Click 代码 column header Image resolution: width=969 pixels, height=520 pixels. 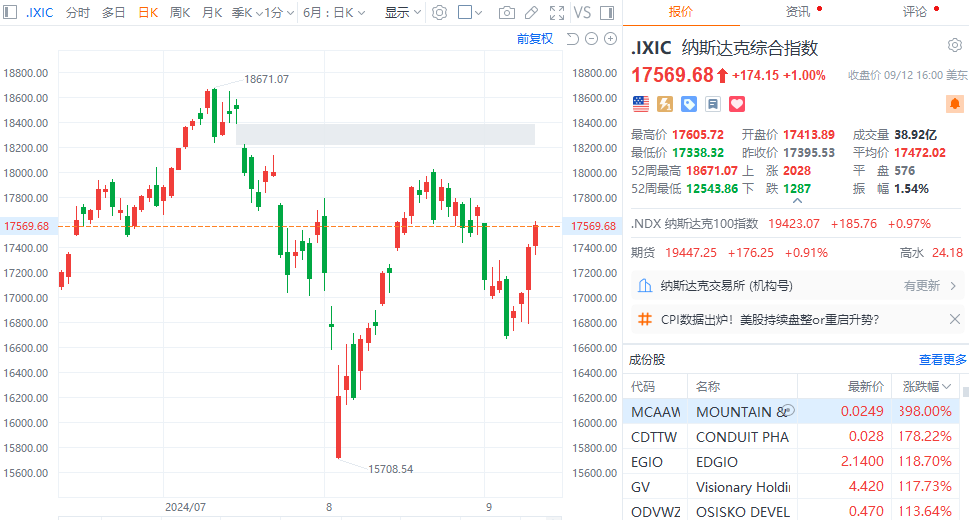coord(643,386)
